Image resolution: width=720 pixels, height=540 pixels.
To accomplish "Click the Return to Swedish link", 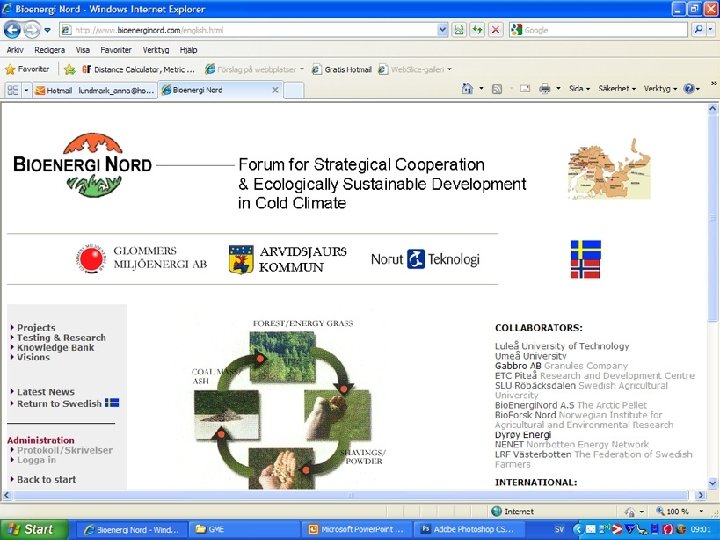I will [59, 404].
